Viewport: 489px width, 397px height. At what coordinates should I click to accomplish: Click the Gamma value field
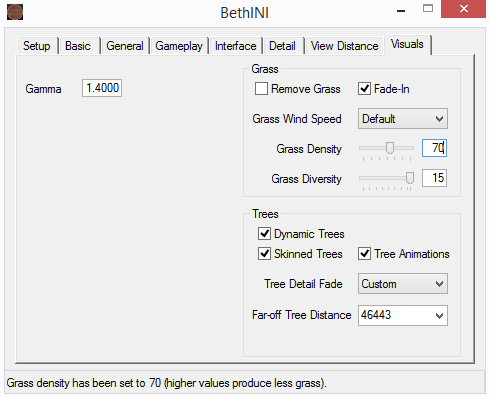(102, 88)
